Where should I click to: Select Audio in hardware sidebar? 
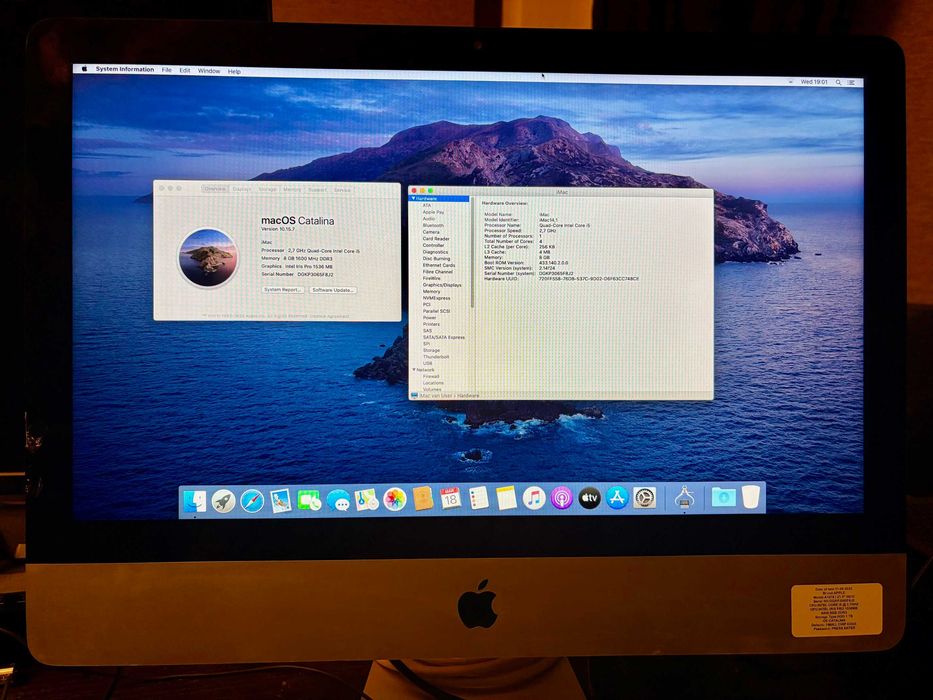pyautogui.click(x=429, y=218)
